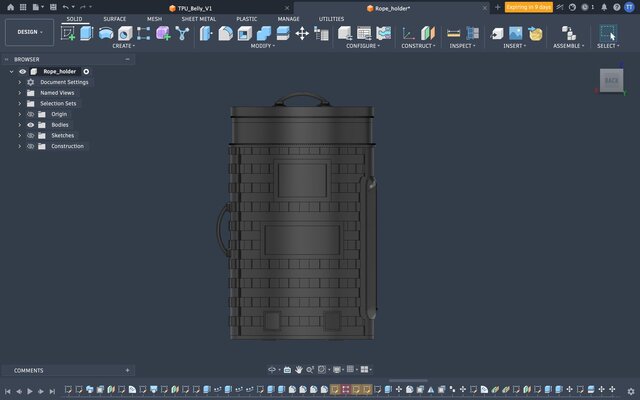640x400 pixels.
Task: Toggle the Rope_holder activate radio button
Action: (86, 71)
